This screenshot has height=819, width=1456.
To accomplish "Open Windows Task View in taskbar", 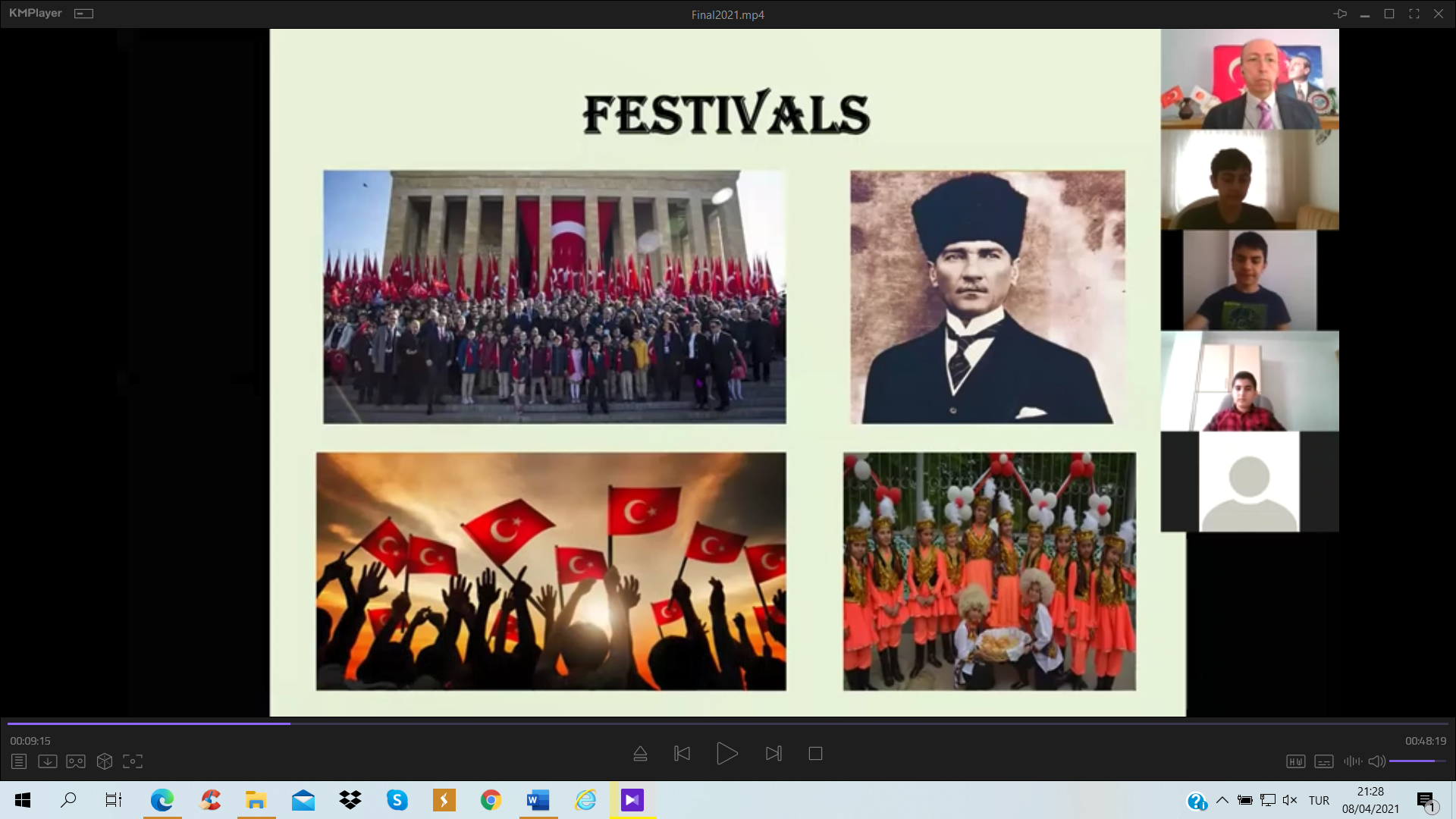I will click(x=114, y=800).
